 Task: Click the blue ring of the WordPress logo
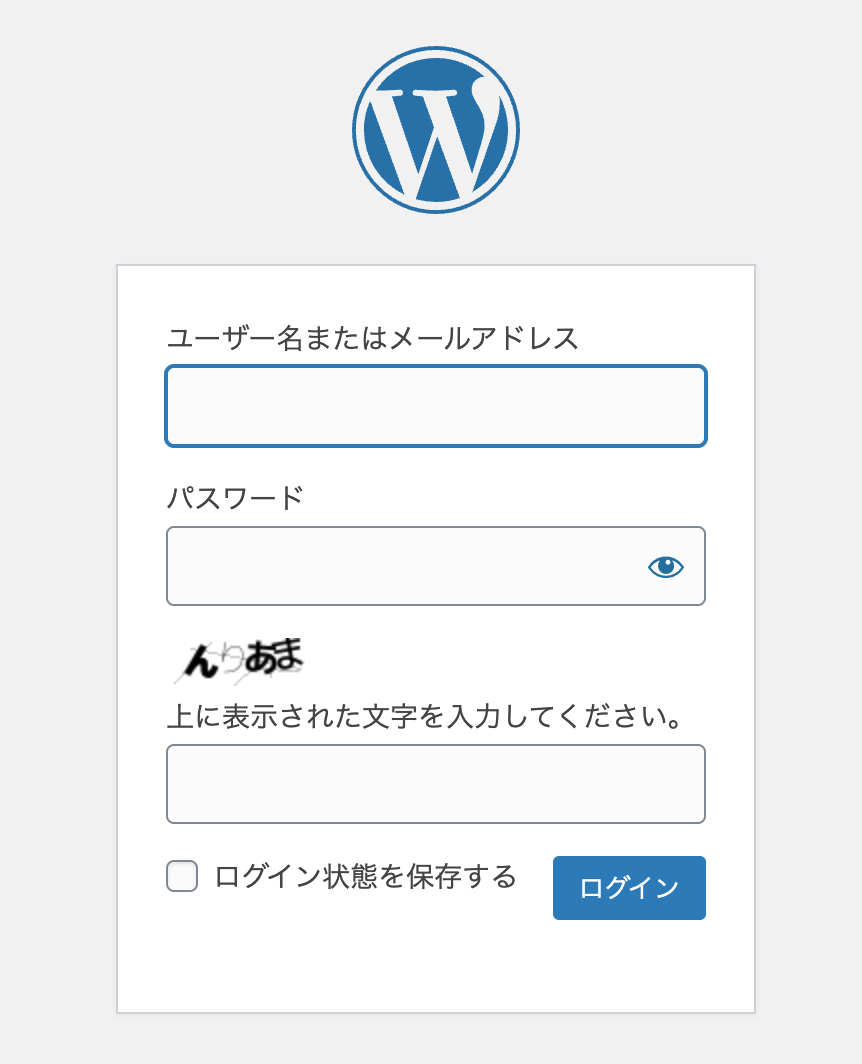tap(358, 130)
